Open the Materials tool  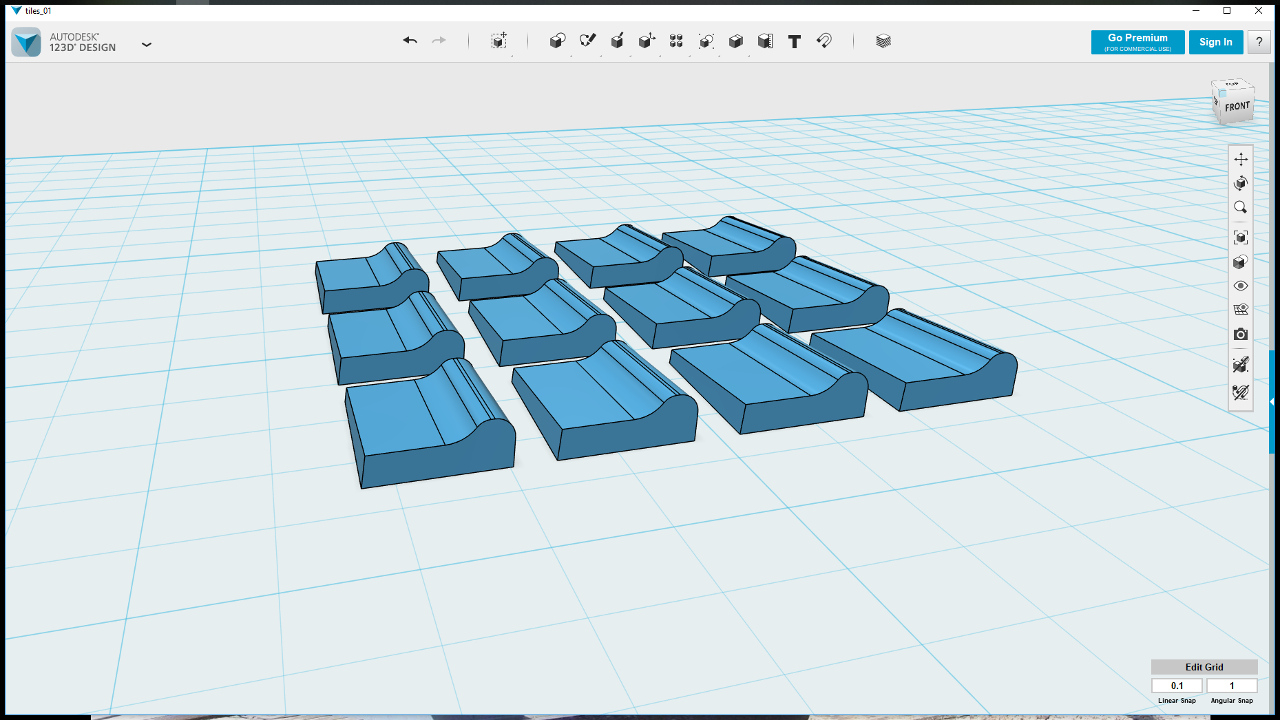(x=883, y=41)
